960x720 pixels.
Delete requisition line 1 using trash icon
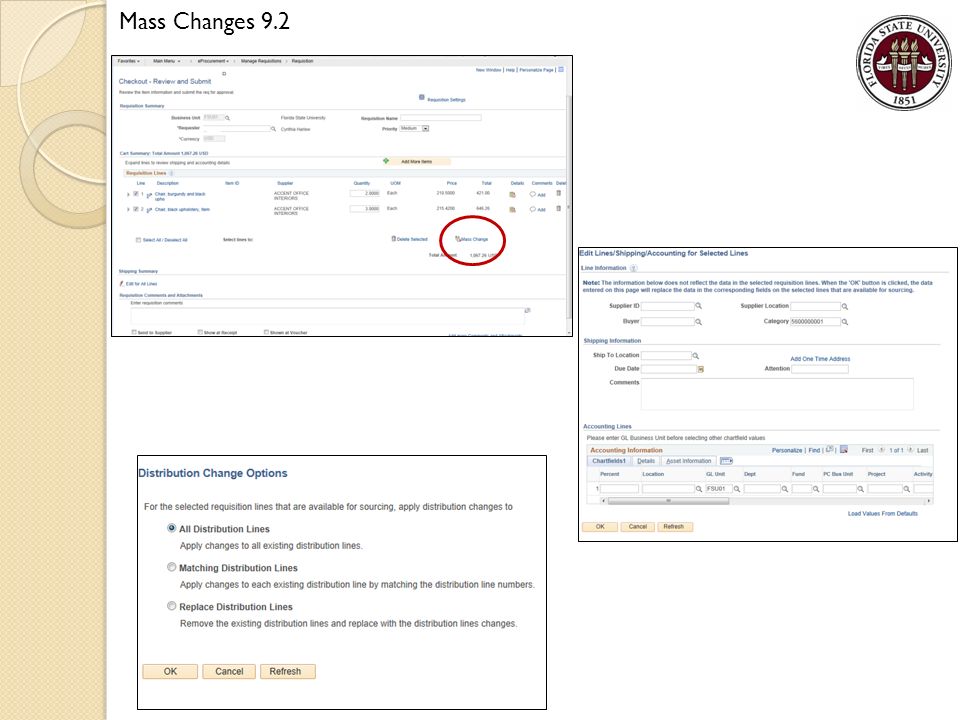coord(558,193)
